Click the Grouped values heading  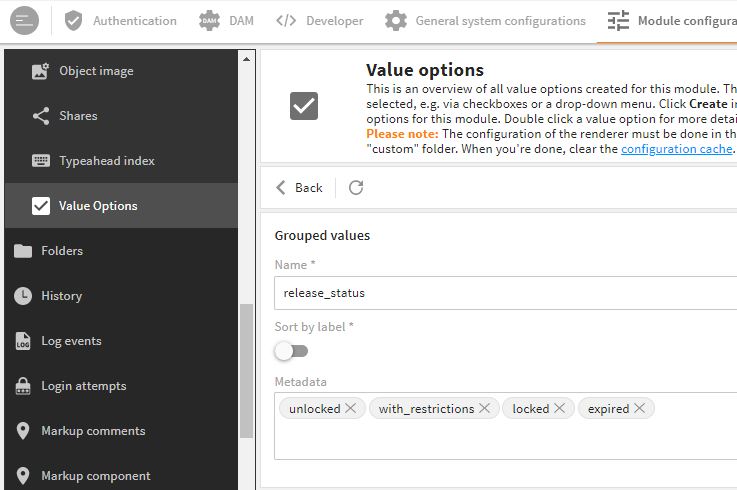322,235
